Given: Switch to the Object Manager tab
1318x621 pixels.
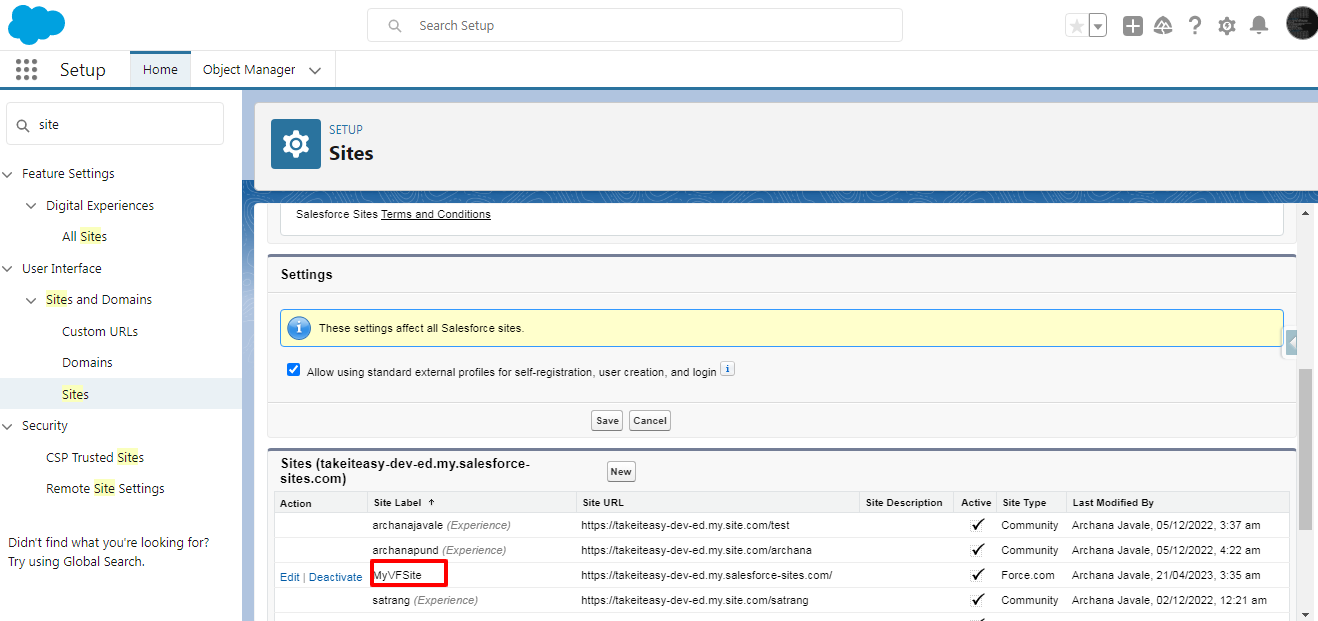Looking at the screenshot, I should [249, 70].
